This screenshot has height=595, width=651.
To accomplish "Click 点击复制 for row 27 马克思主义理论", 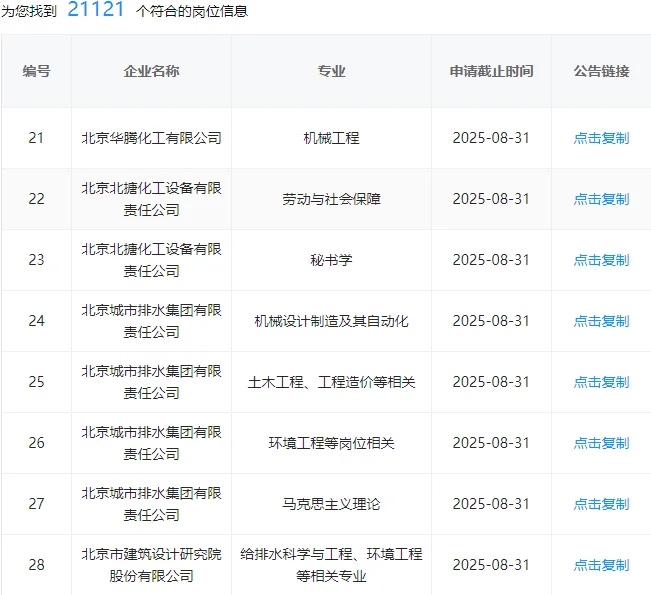I will [x=601, y=504].
